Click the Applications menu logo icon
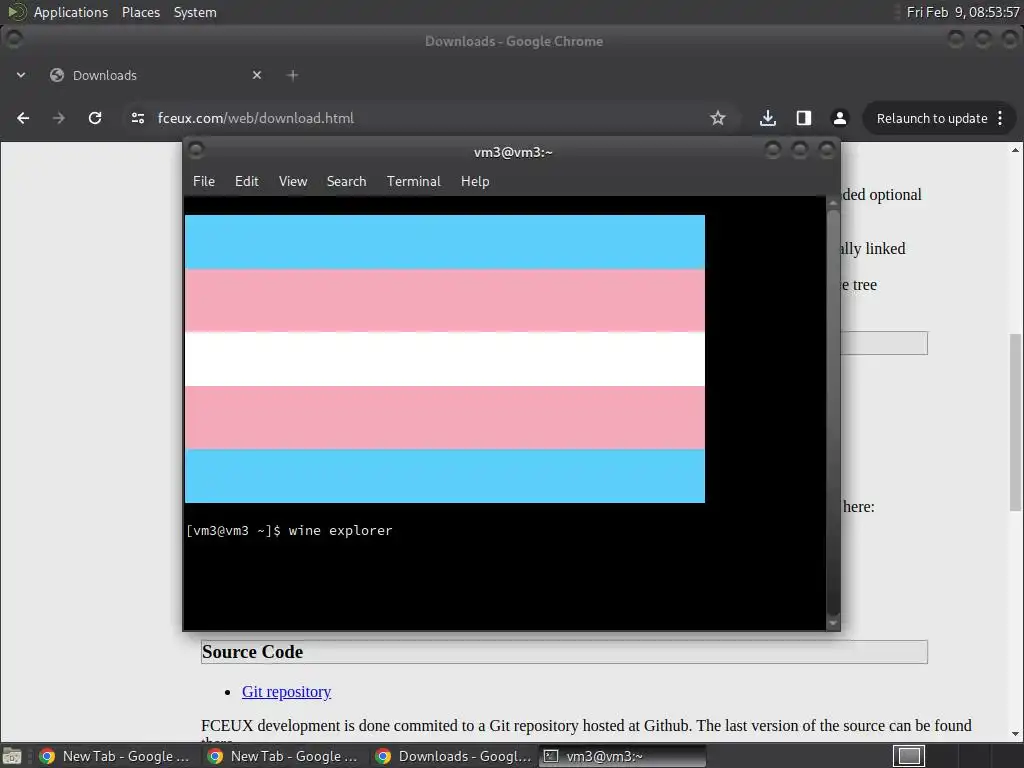Screen dimensions: 1024x768 pyautogui.click(x=16, y=12)
